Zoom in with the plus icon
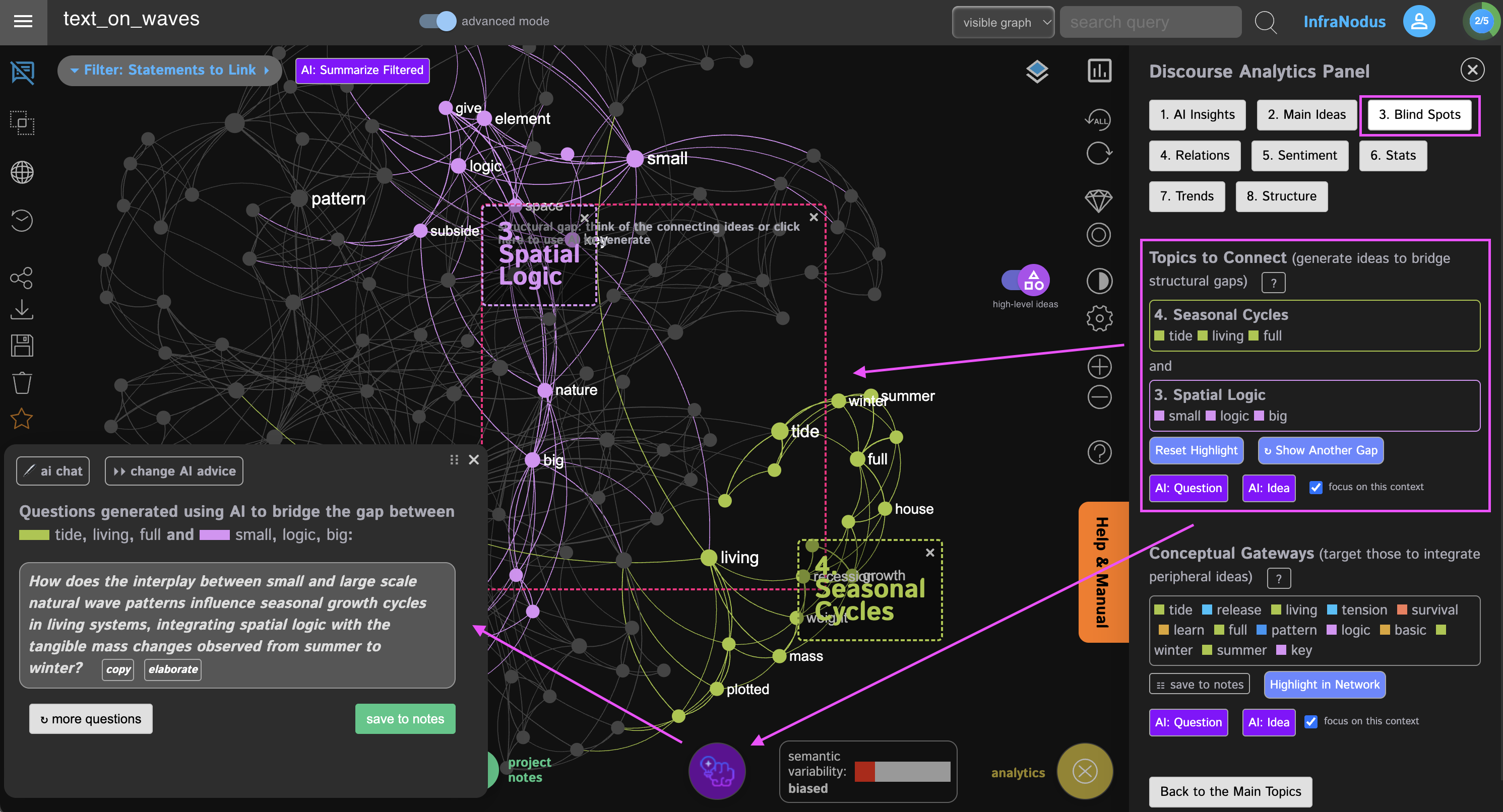 1099,367
